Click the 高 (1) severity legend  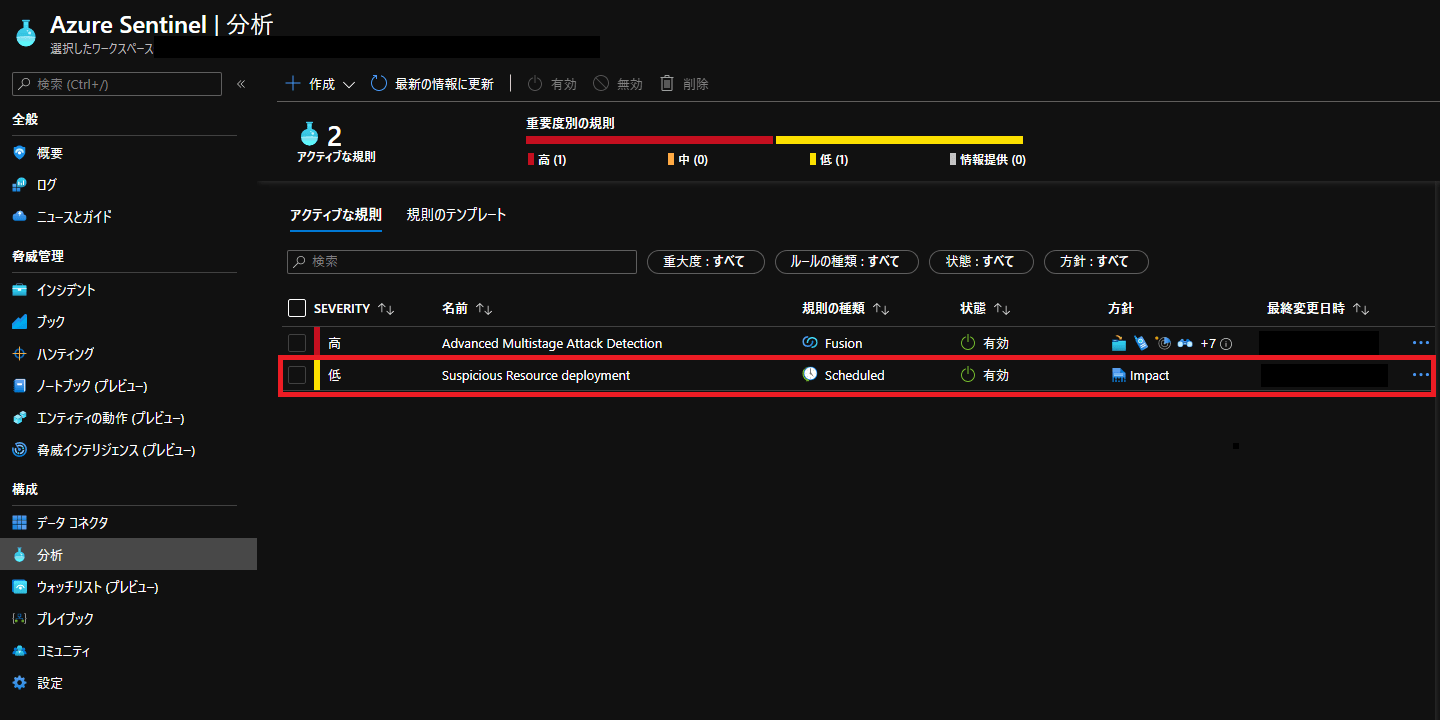coord(547,160)
